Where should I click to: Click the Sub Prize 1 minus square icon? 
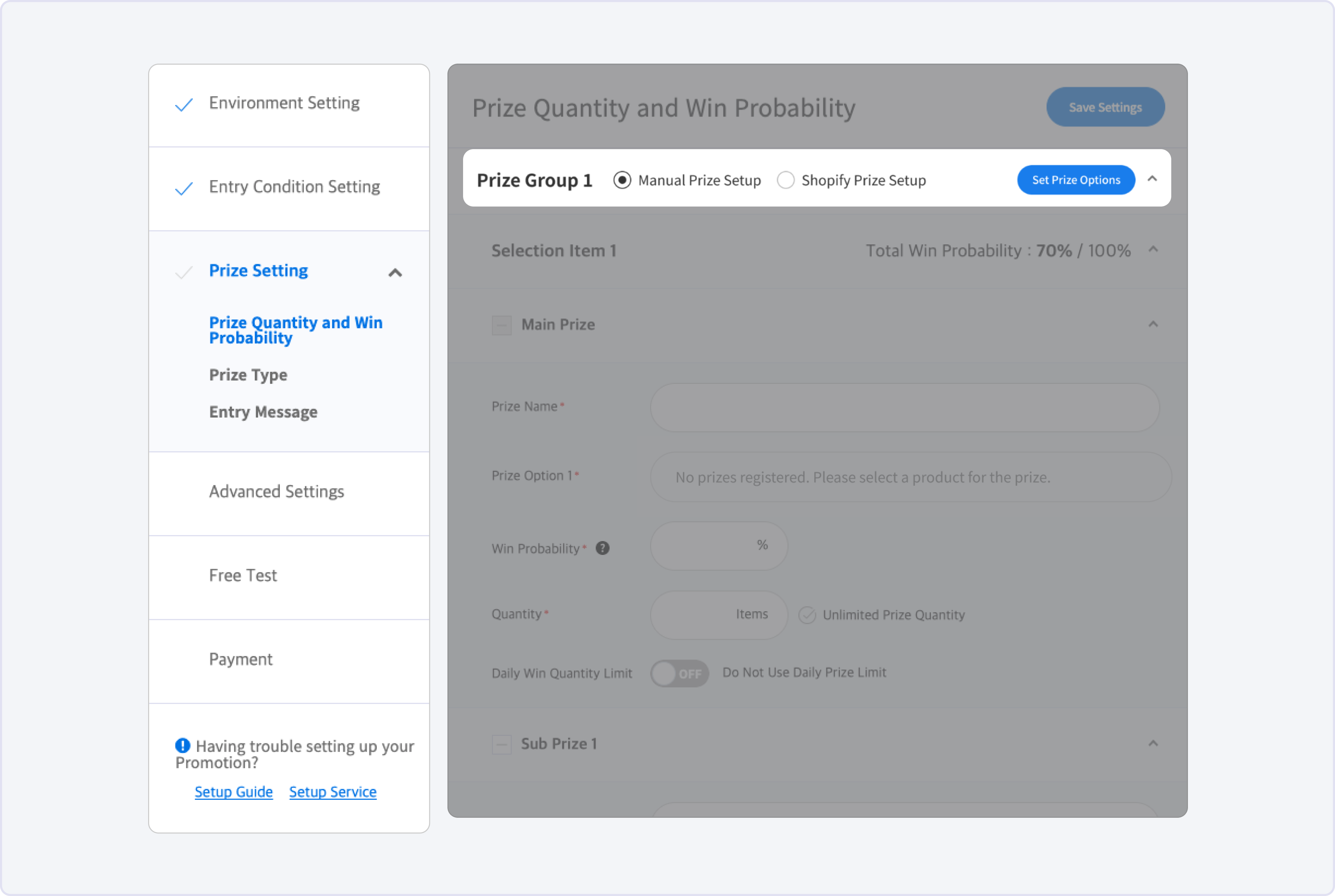click(x=502, y=744)
